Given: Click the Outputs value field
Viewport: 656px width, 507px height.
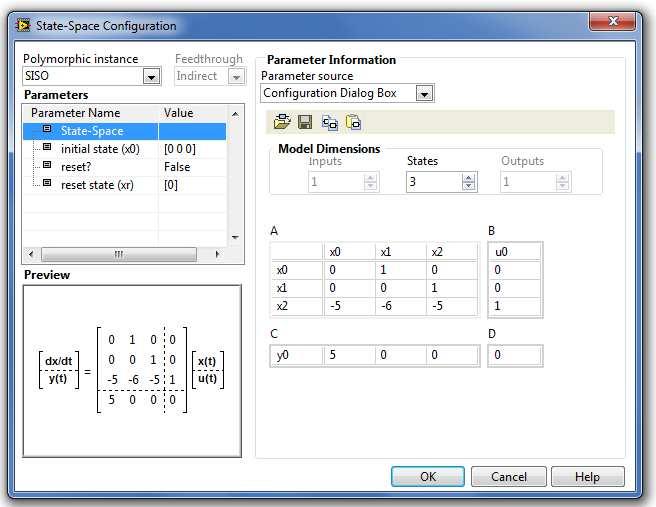Looking at the screenshot, I should coord(528,182).
